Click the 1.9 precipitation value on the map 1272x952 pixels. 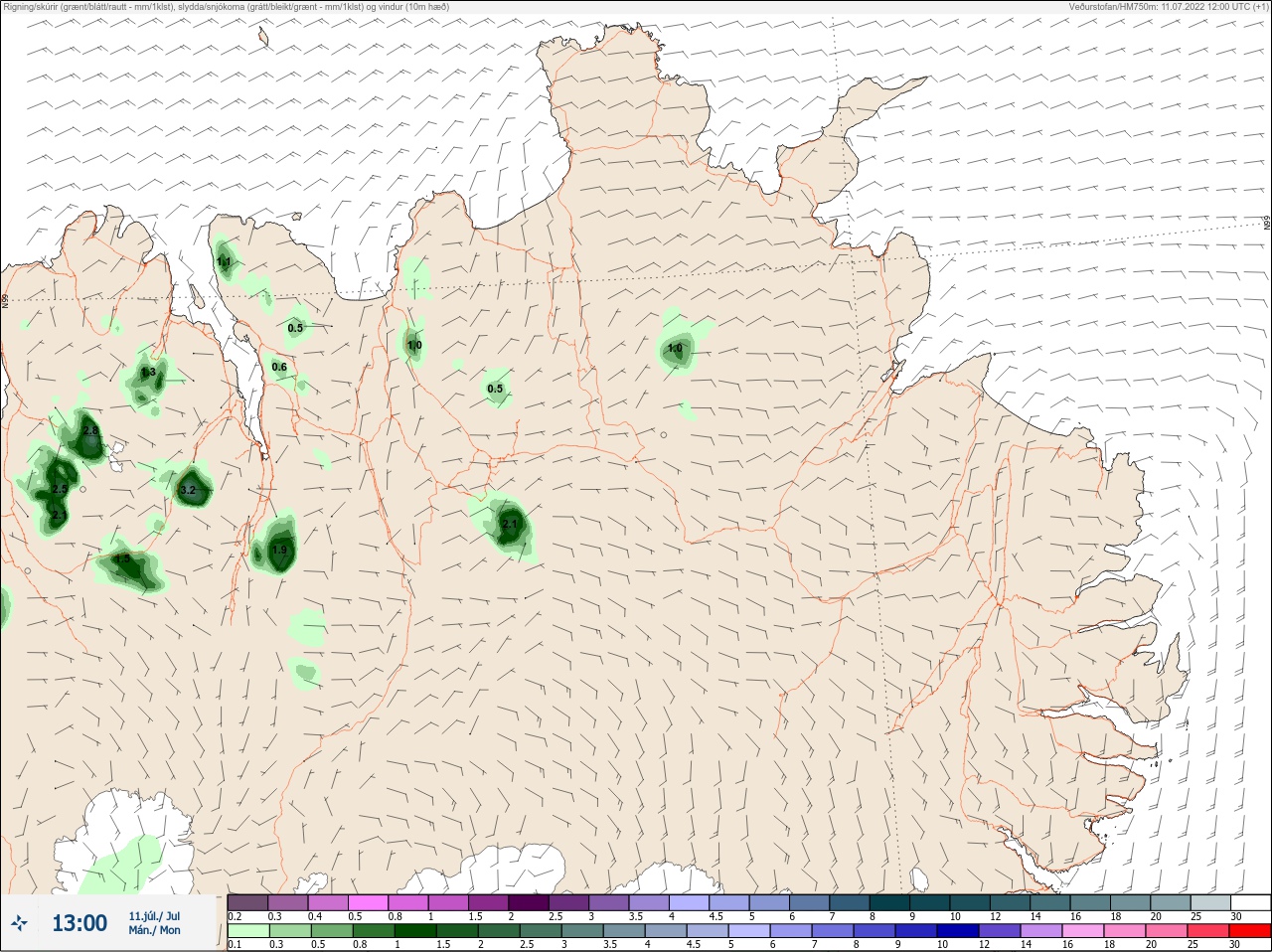pyautogui.click(x=279, y=550)
